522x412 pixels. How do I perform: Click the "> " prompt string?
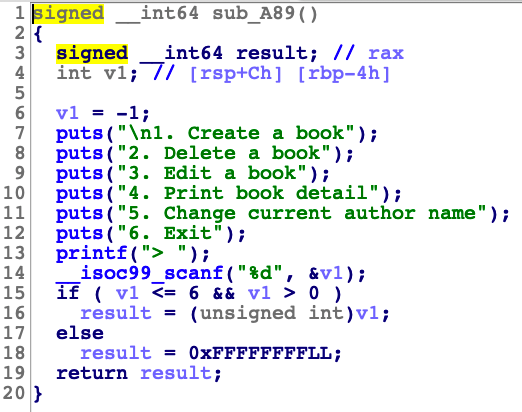[x=164, y=253]
